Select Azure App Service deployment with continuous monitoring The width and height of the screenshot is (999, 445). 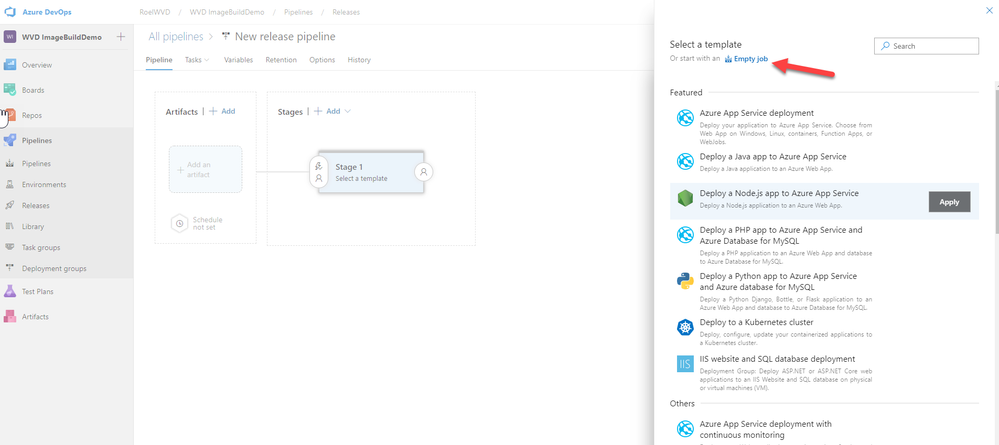click(766, 429)
